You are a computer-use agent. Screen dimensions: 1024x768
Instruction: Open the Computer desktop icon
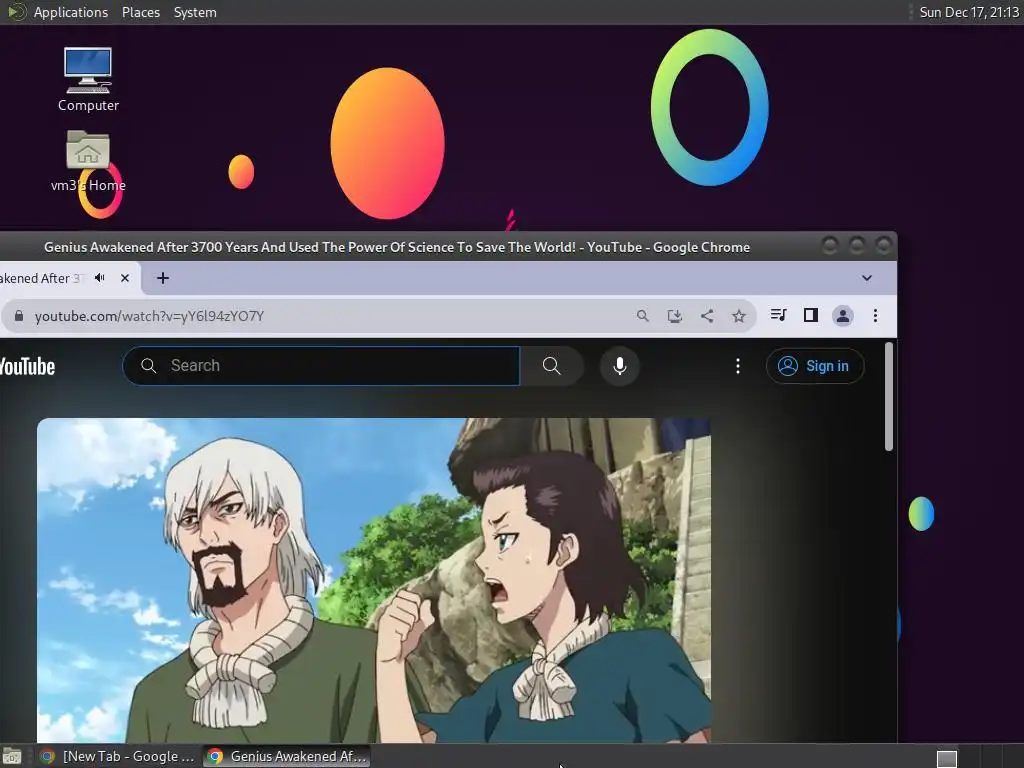click(88, 79)
